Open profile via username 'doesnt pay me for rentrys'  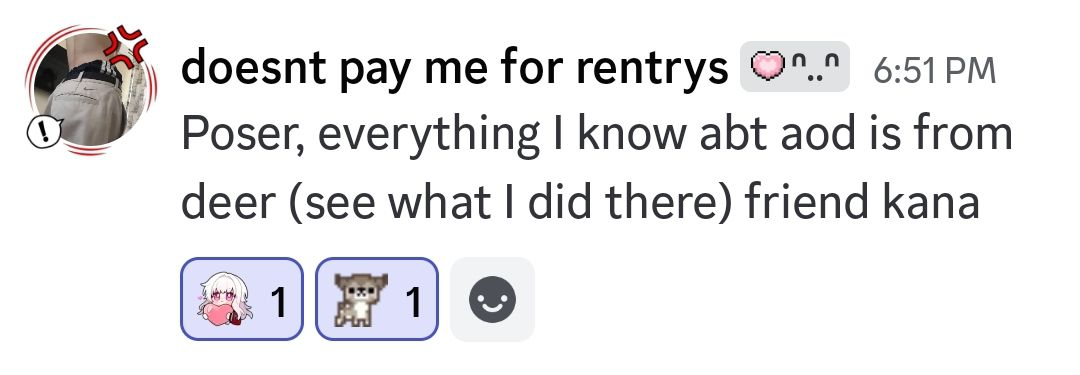454,70
